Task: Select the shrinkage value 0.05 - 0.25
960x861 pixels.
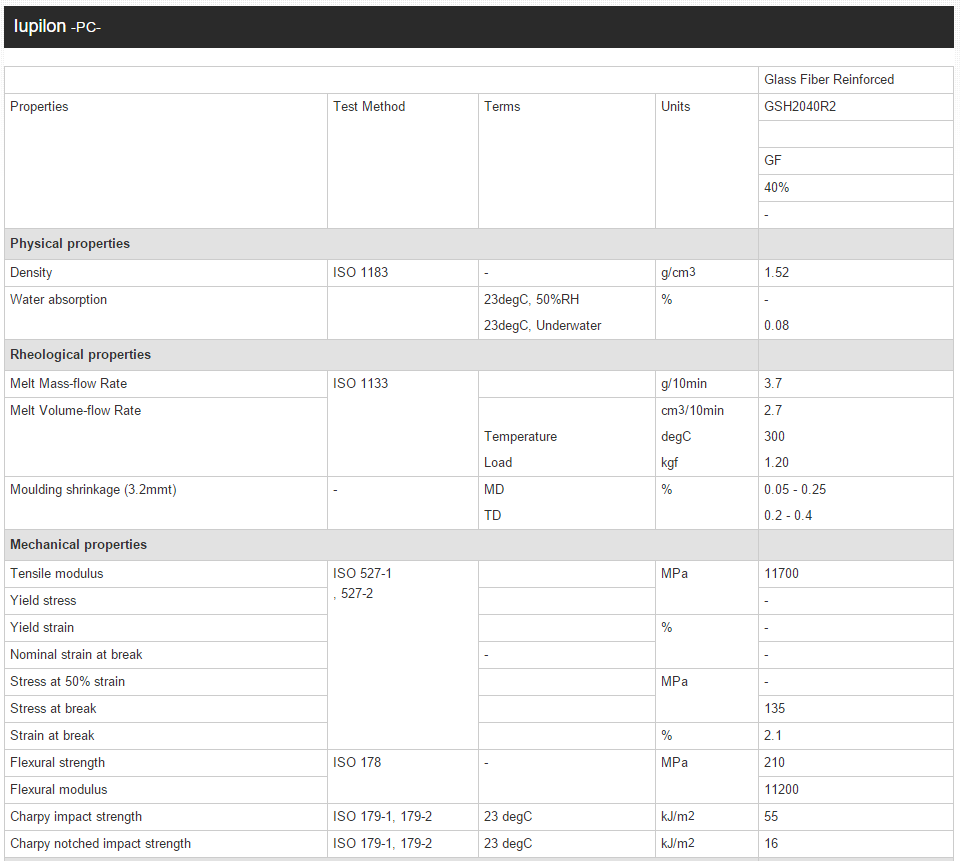Action: point(795,490)
